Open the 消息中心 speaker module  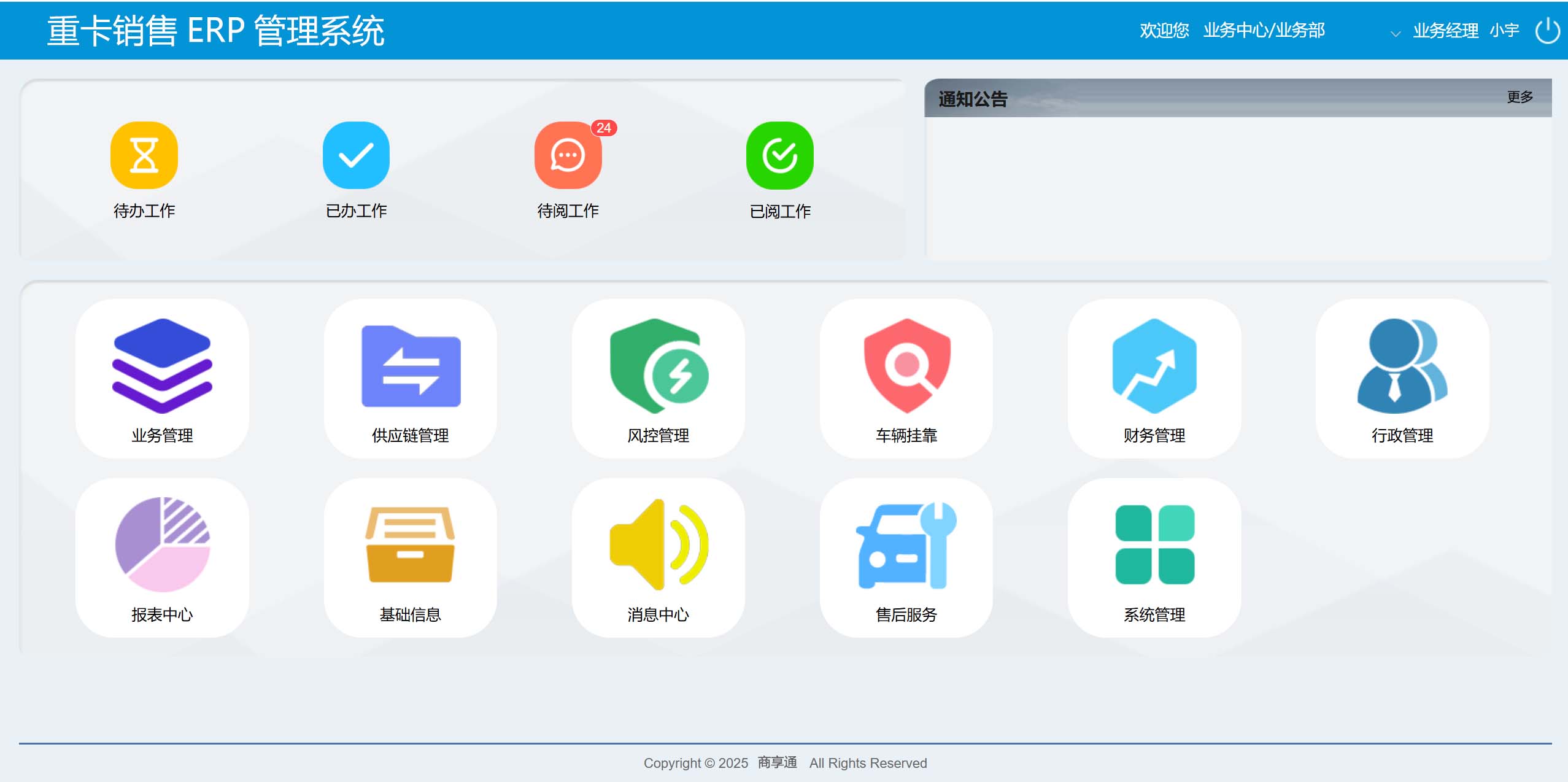[x=658, y=545]
